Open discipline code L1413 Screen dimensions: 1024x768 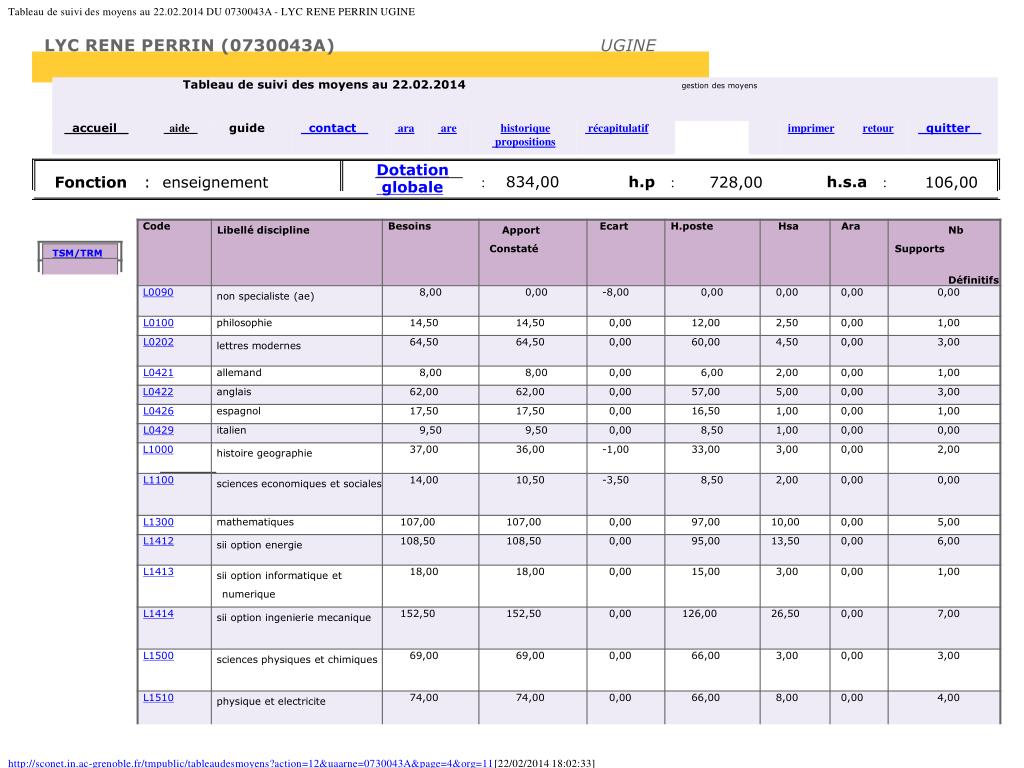[158, 572]
